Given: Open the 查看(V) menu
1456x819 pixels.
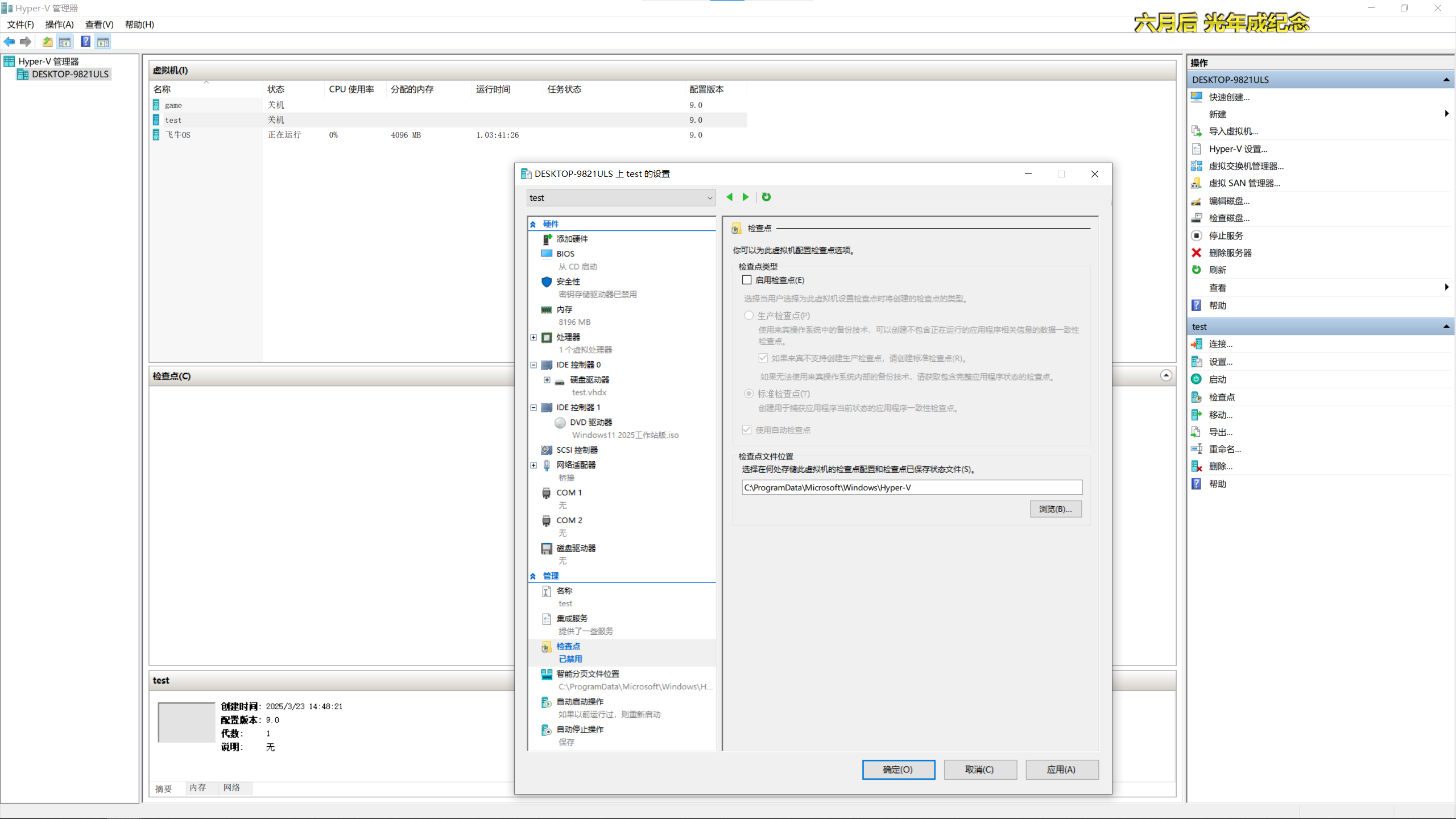Looking at the screenshot, I should [100, 24].
